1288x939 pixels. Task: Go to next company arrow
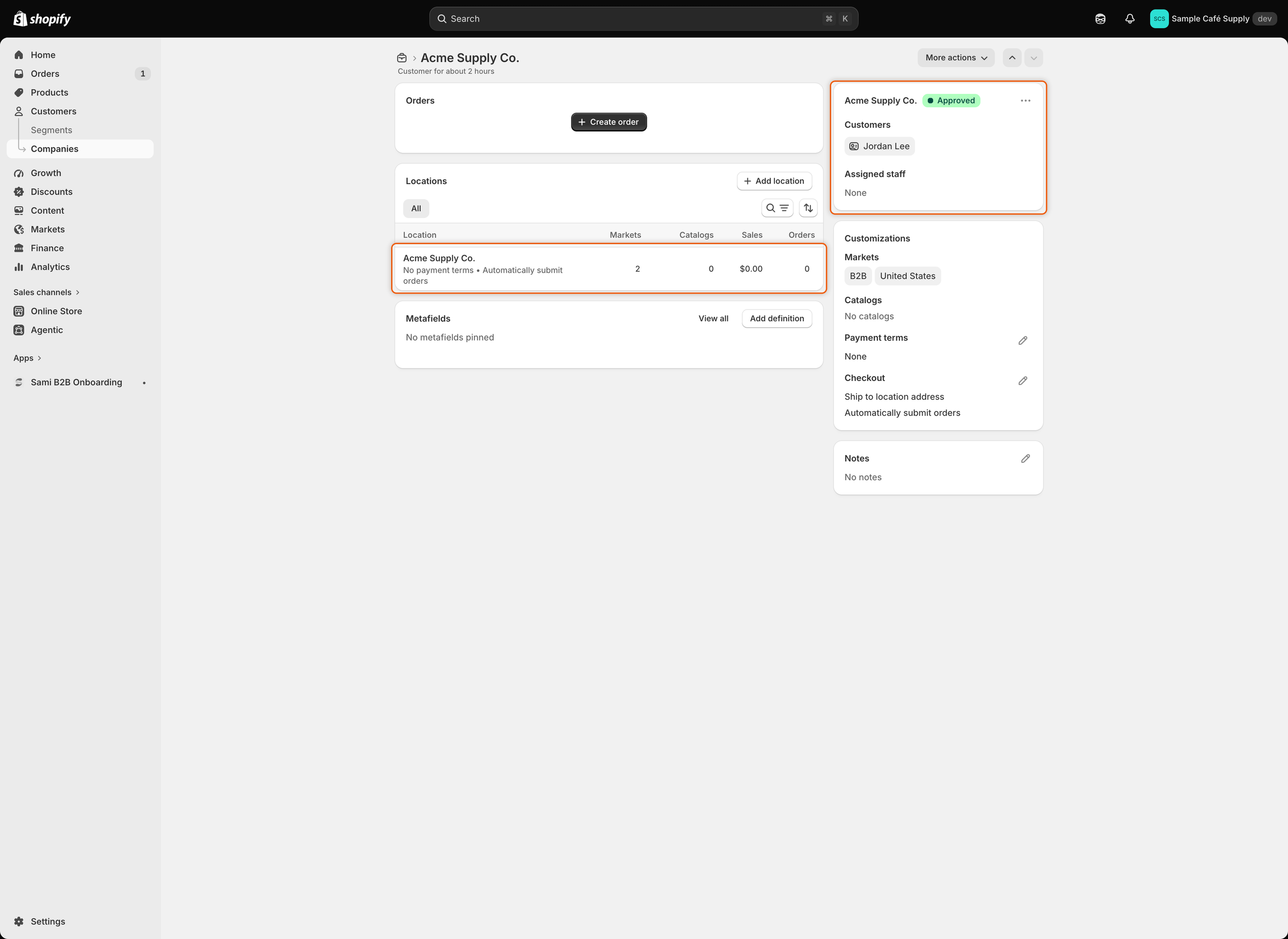pos(1034,58)
